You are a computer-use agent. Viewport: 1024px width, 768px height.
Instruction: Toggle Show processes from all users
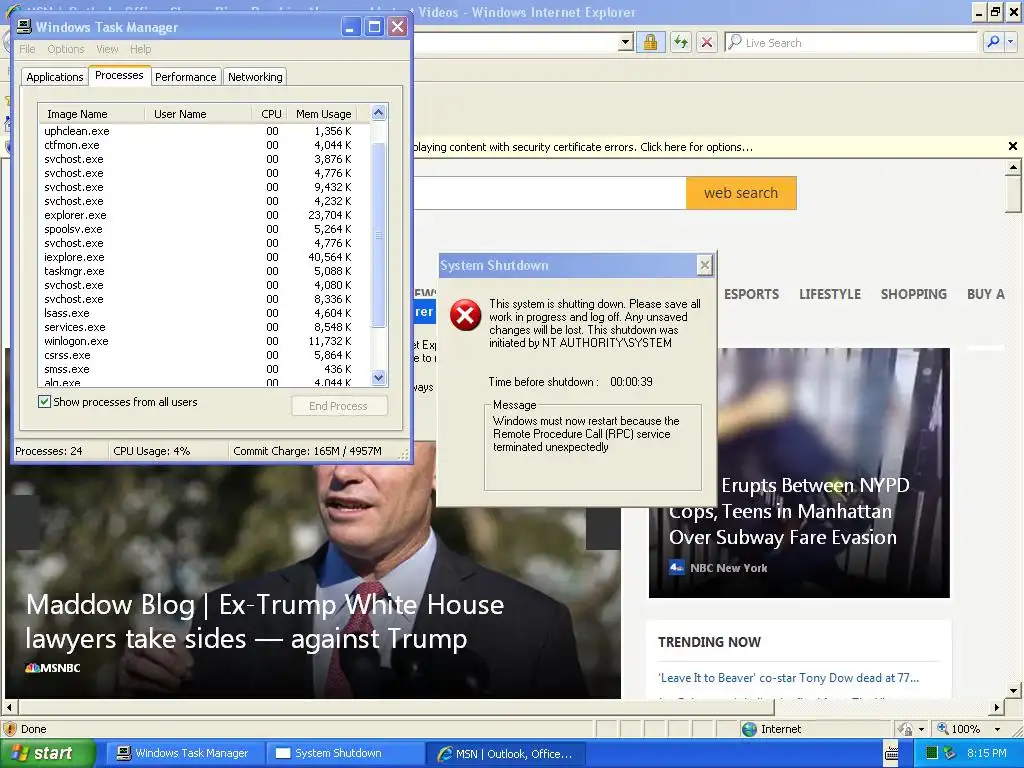pos(44,402)
